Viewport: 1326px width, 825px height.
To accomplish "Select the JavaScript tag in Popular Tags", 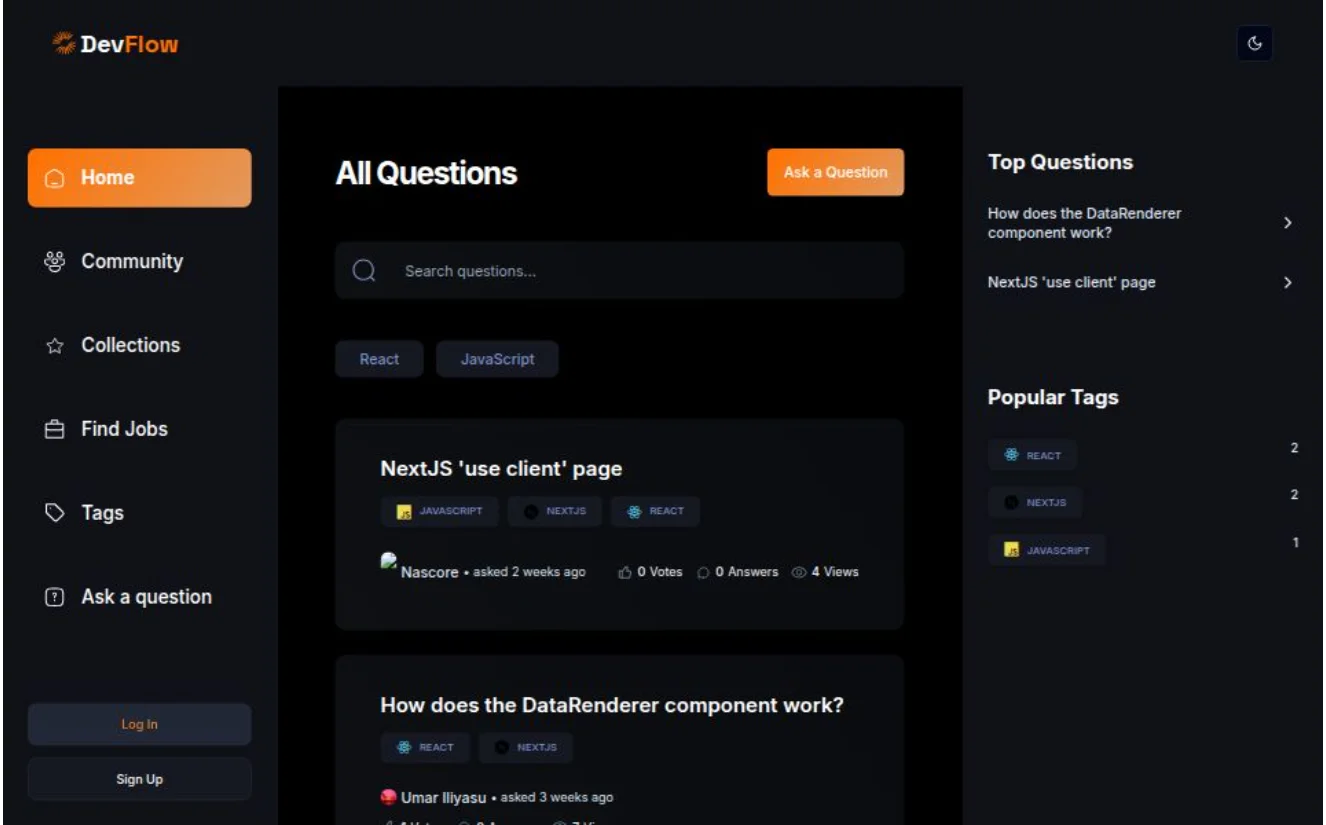I will click(x=1046, y=550).
